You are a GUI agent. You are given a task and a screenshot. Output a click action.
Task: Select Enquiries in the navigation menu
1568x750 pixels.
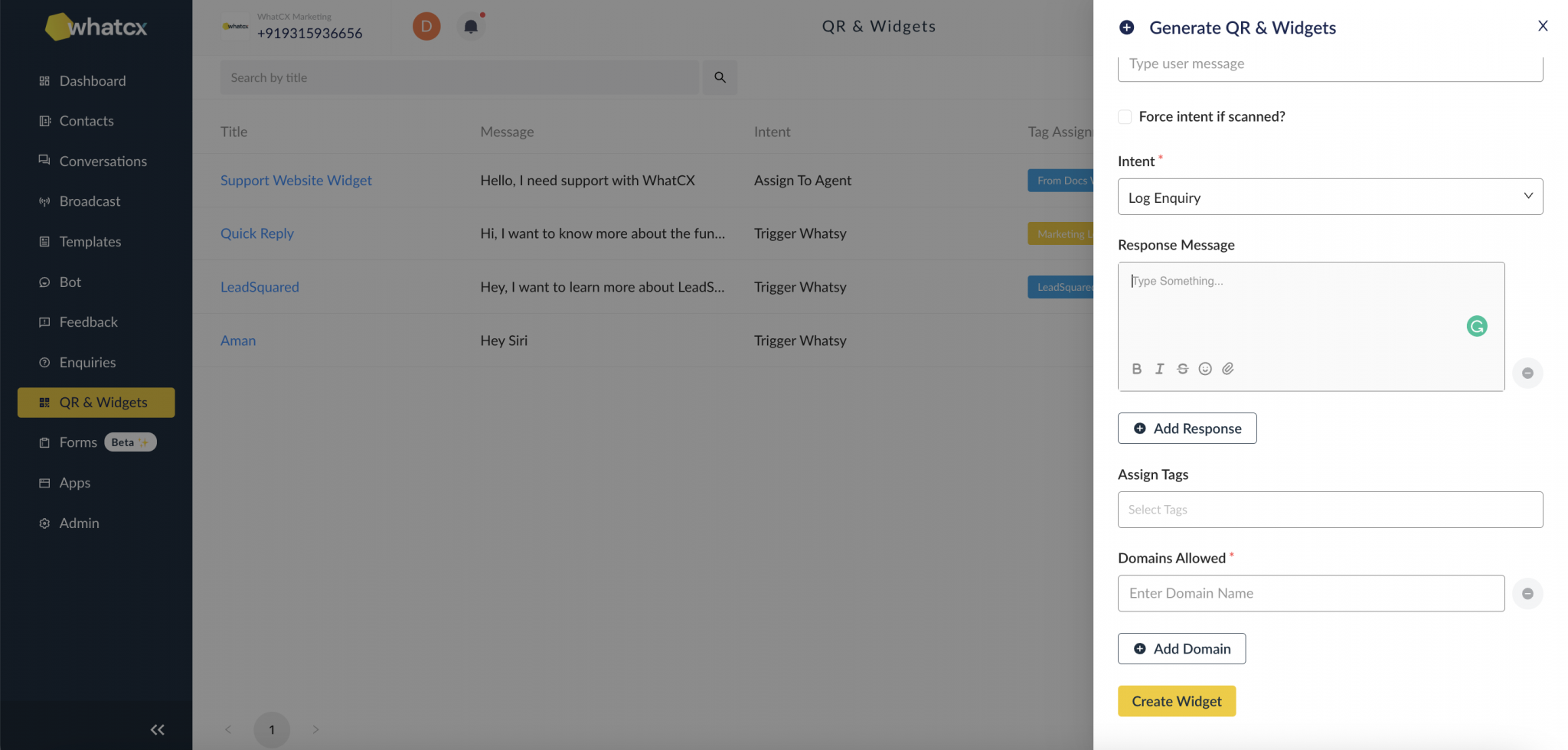87,362
